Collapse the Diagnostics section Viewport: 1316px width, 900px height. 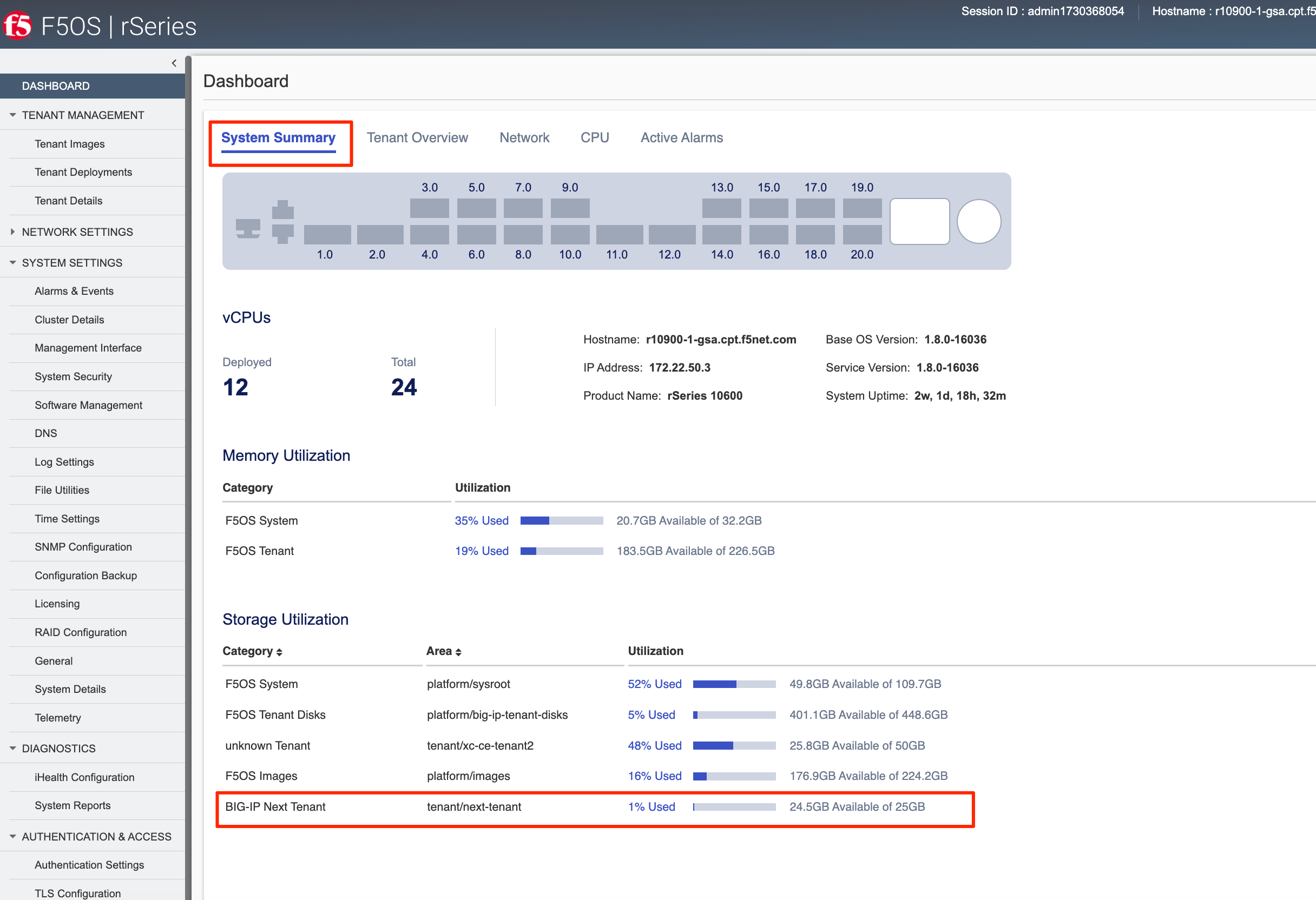pos(12,749)
